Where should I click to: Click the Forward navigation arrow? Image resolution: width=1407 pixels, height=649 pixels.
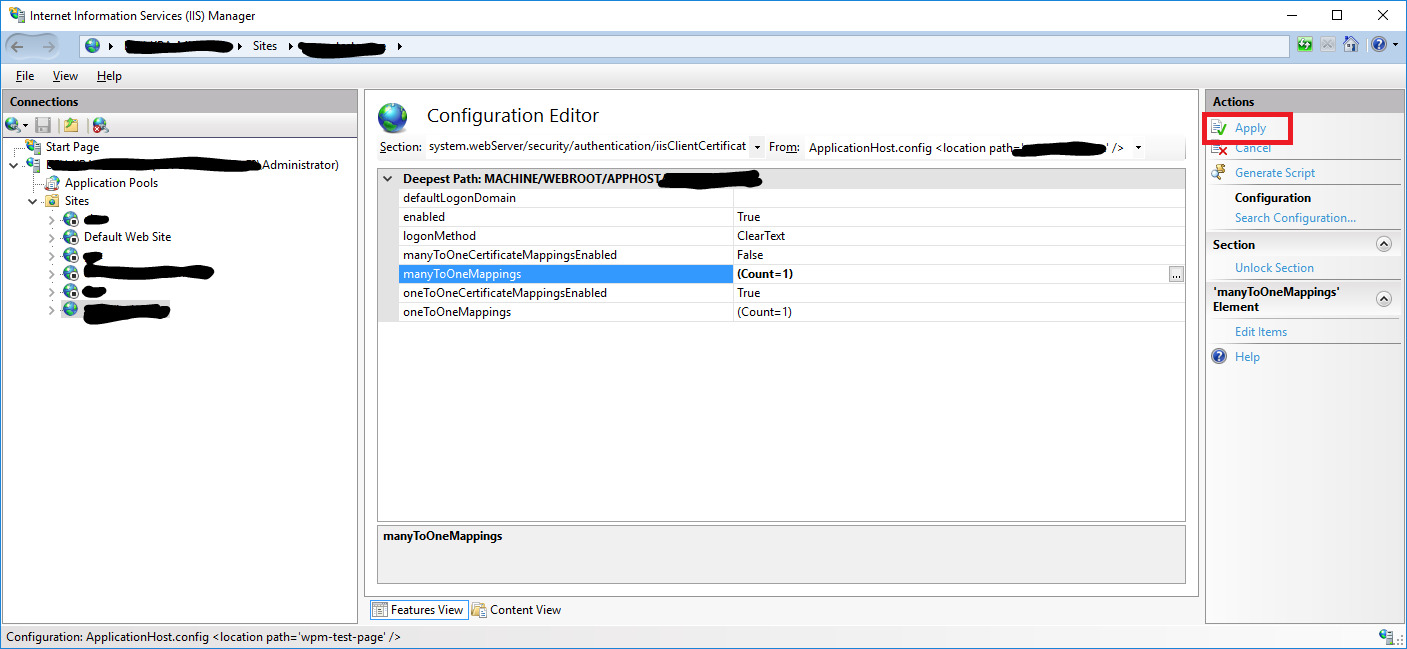point(49,46)
